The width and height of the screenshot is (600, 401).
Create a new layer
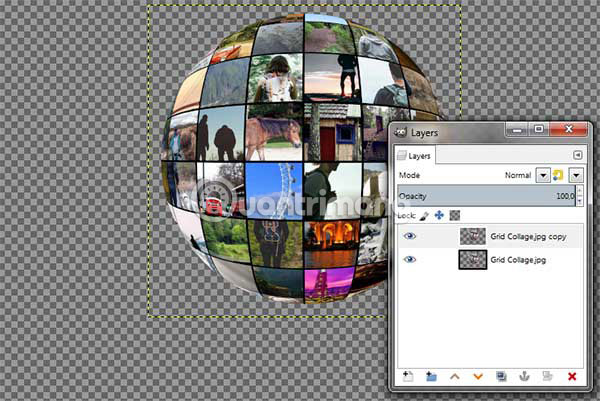click(407, 376)
